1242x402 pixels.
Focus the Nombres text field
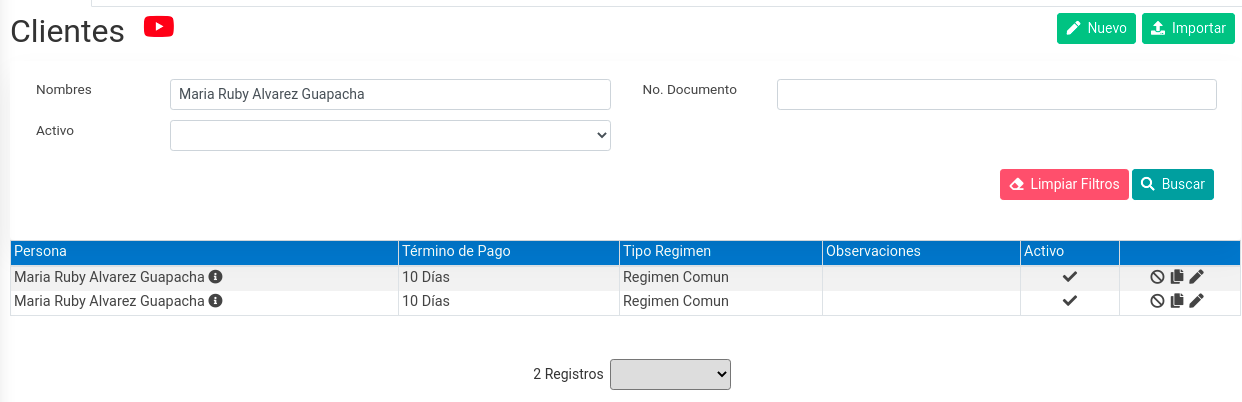(x=390, y=94)
